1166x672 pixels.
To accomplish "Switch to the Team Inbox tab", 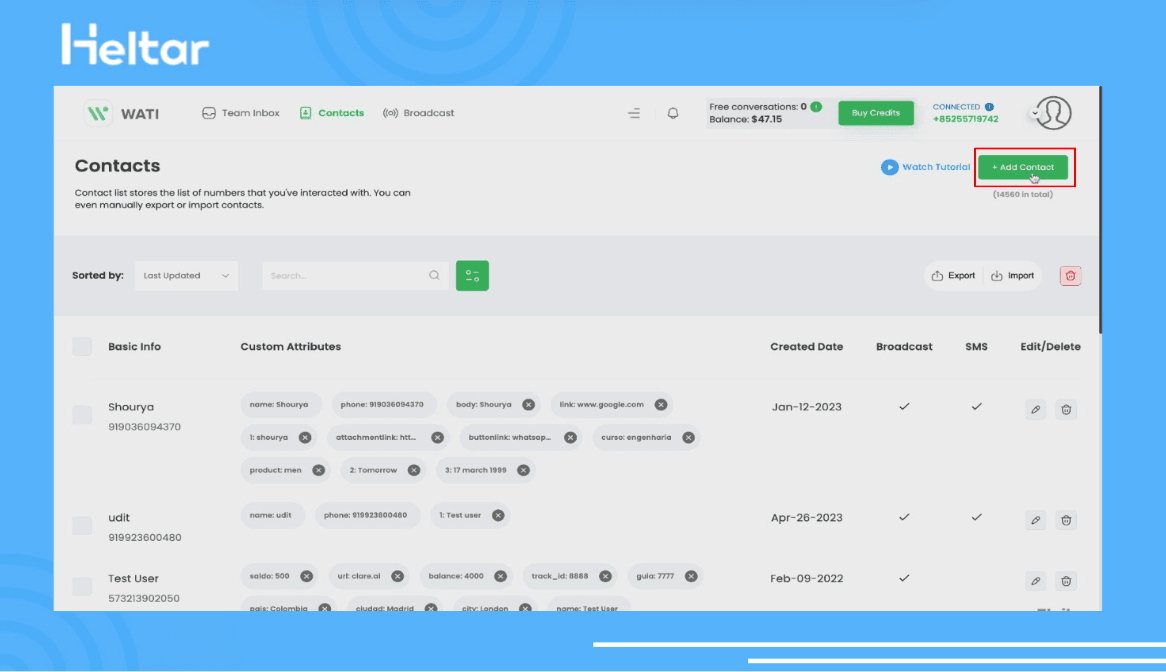I will coord(240,113).
